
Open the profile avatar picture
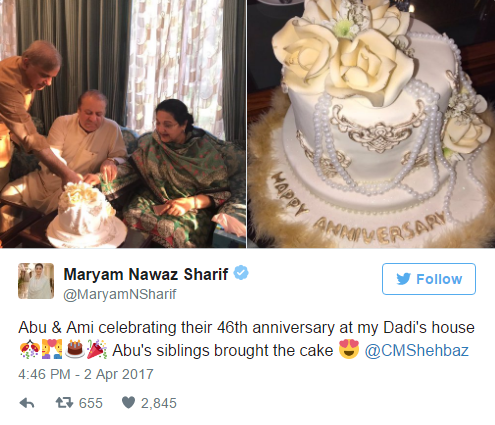tap(36, 281)
